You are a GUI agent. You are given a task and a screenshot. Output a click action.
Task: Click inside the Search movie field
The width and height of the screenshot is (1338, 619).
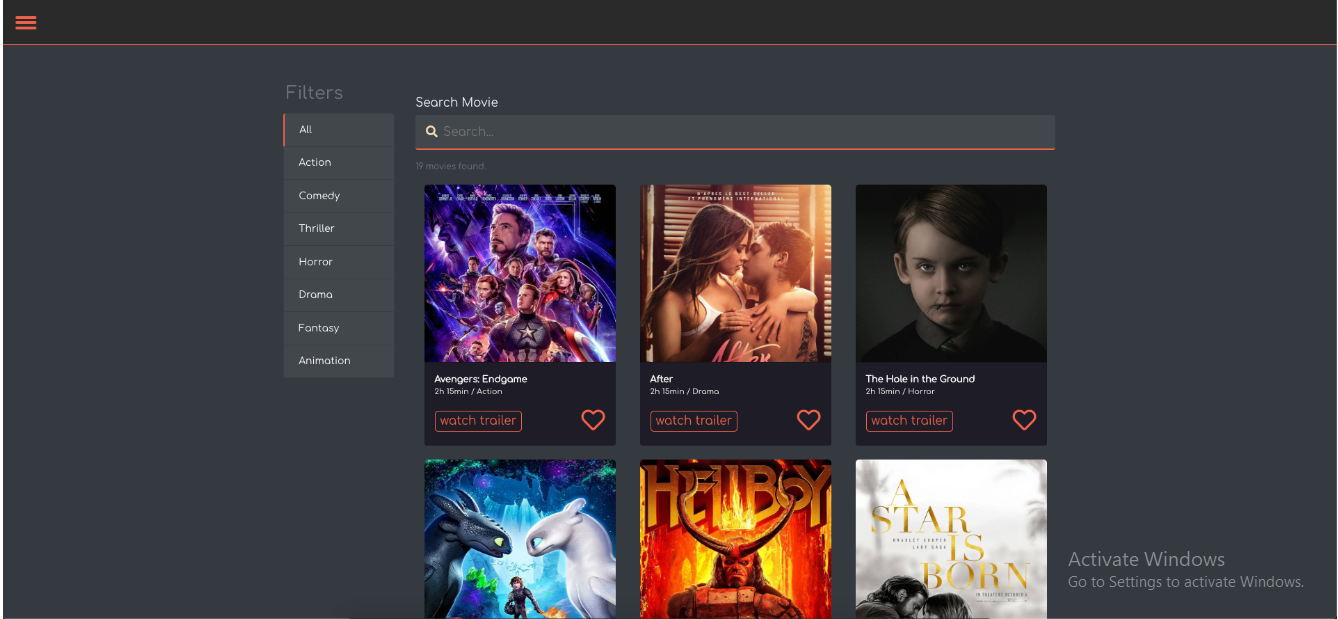735,131
